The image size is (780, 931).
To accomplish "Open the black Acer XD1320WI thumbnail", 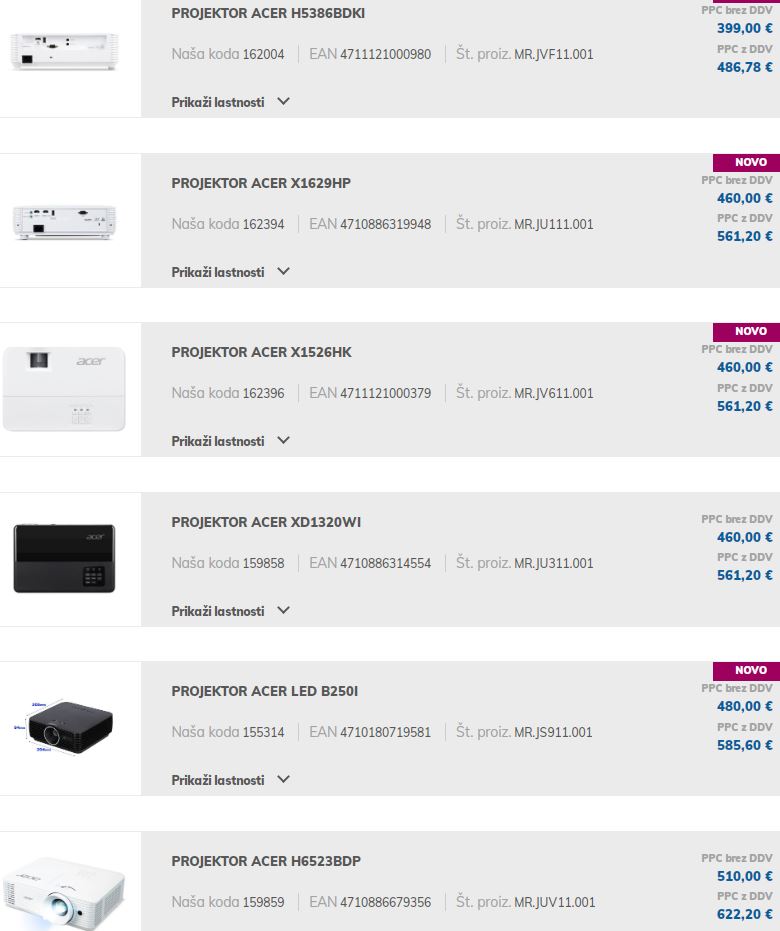I will (64, 558).
